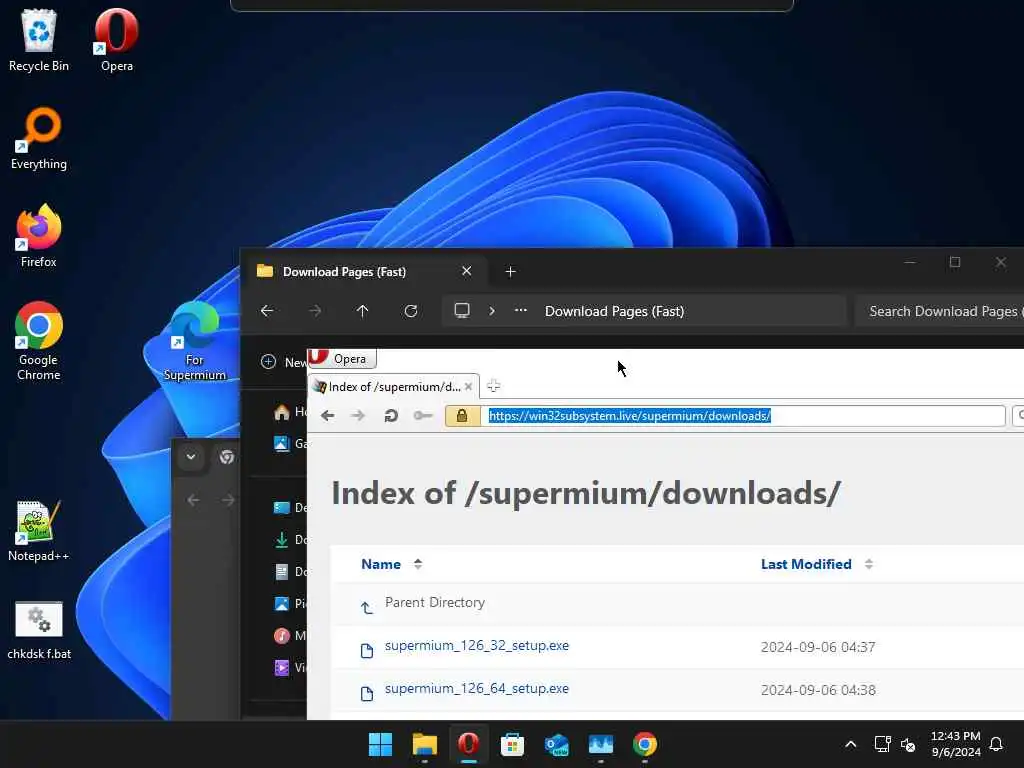Click the New button in File Explorer
Image resolution: width=1024 pixels, height=768 pixels.
pyautogui.click(x=283, y=362)
